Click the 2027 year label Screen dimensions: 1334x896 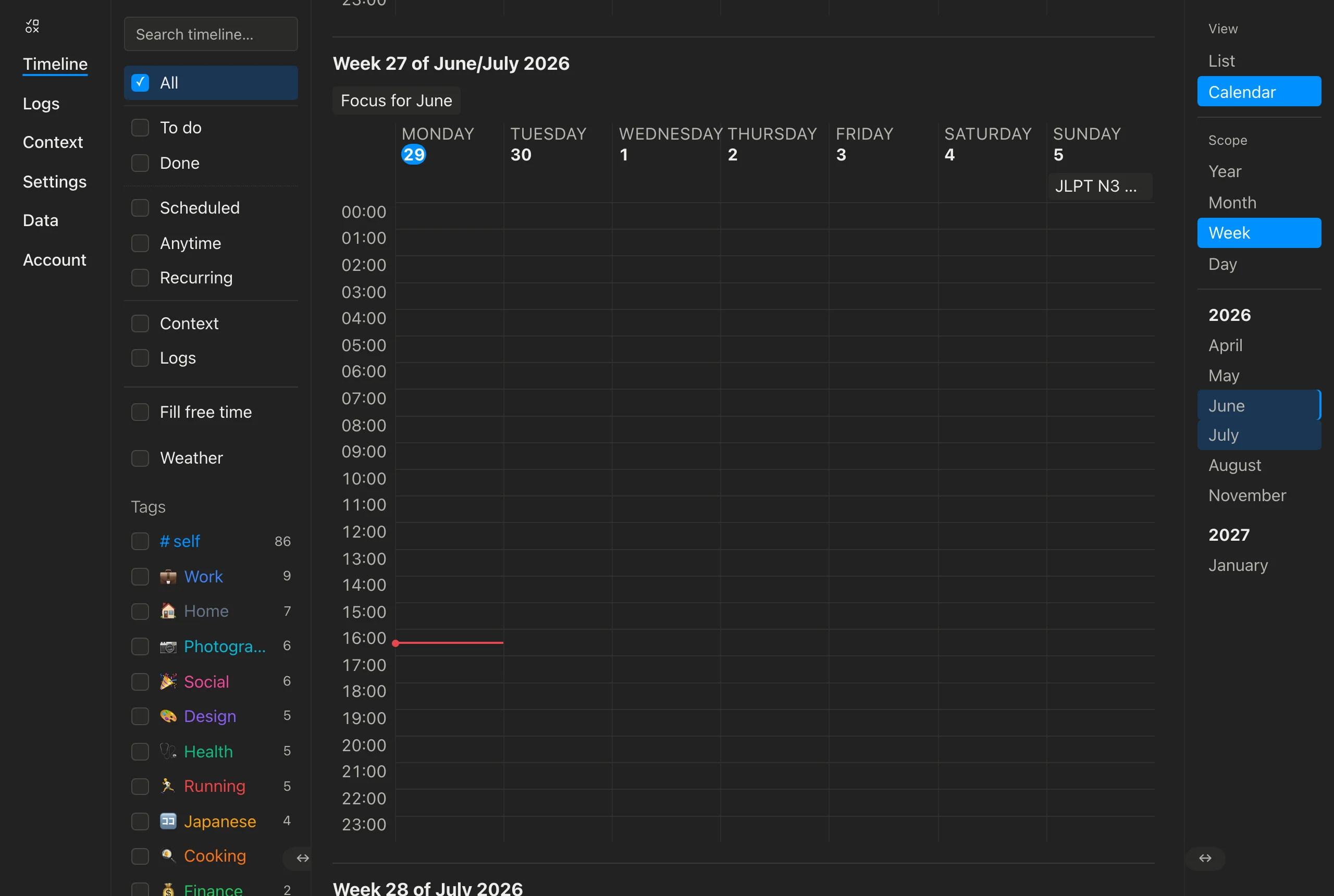1229,535
